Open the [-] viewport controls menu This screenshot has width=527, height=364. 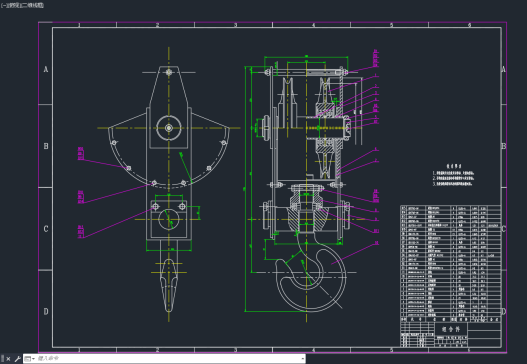3,5
